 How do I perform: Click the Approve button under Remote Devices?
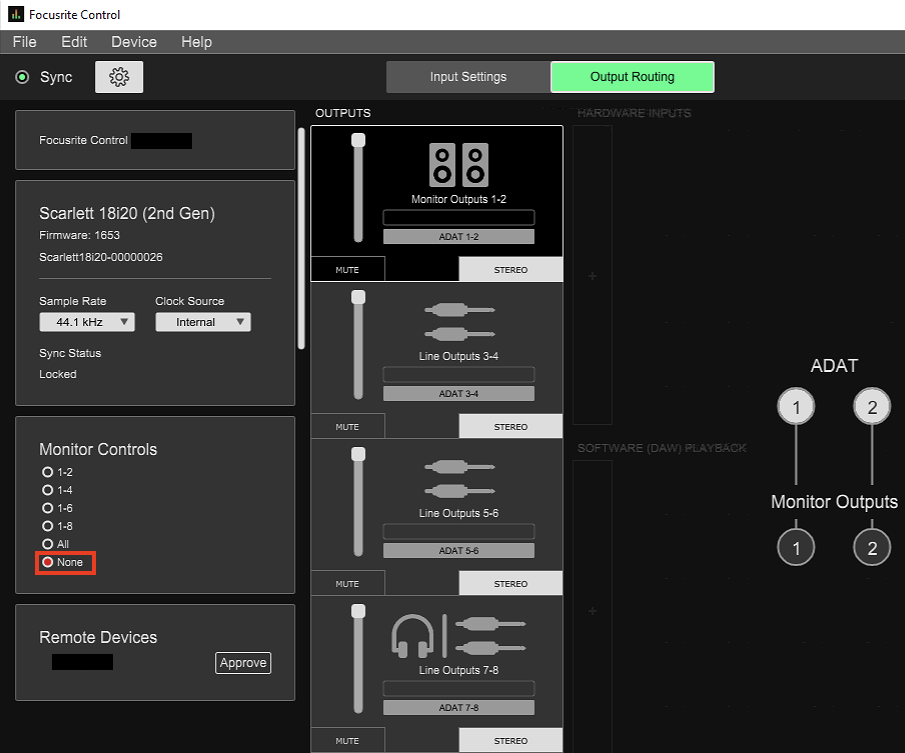point(243,663)
